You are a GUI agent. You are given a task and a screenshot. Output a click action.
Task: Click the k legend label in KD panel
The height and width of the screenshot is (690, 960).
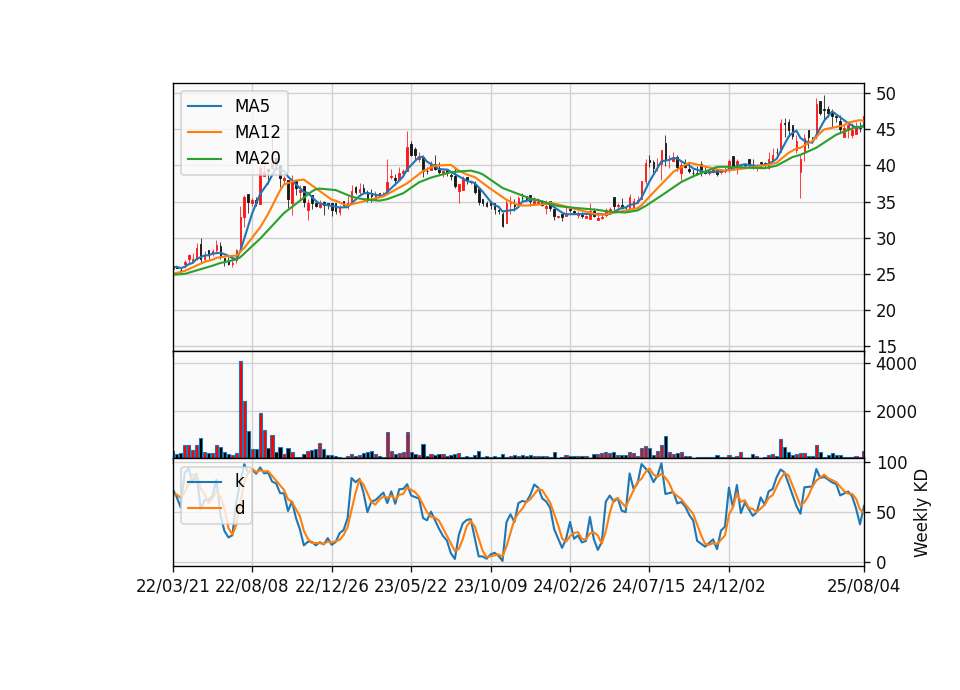point(239,481)
